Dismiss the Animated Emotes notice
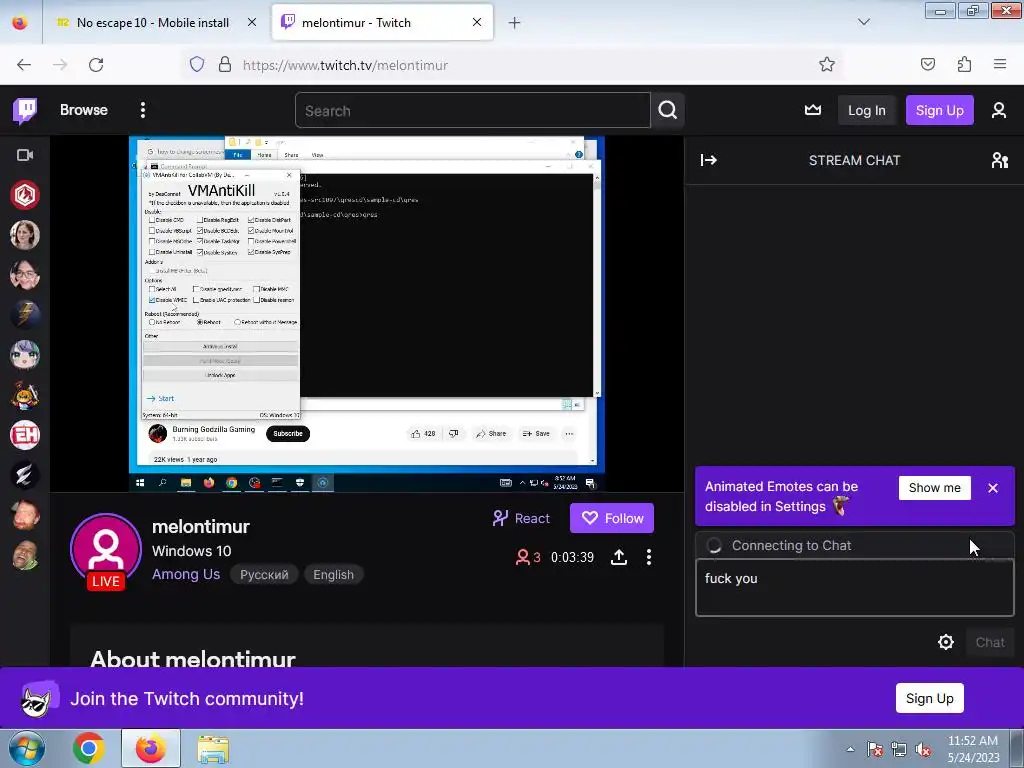The height and width of the screenshot is (768, 1024). point(993,488)
